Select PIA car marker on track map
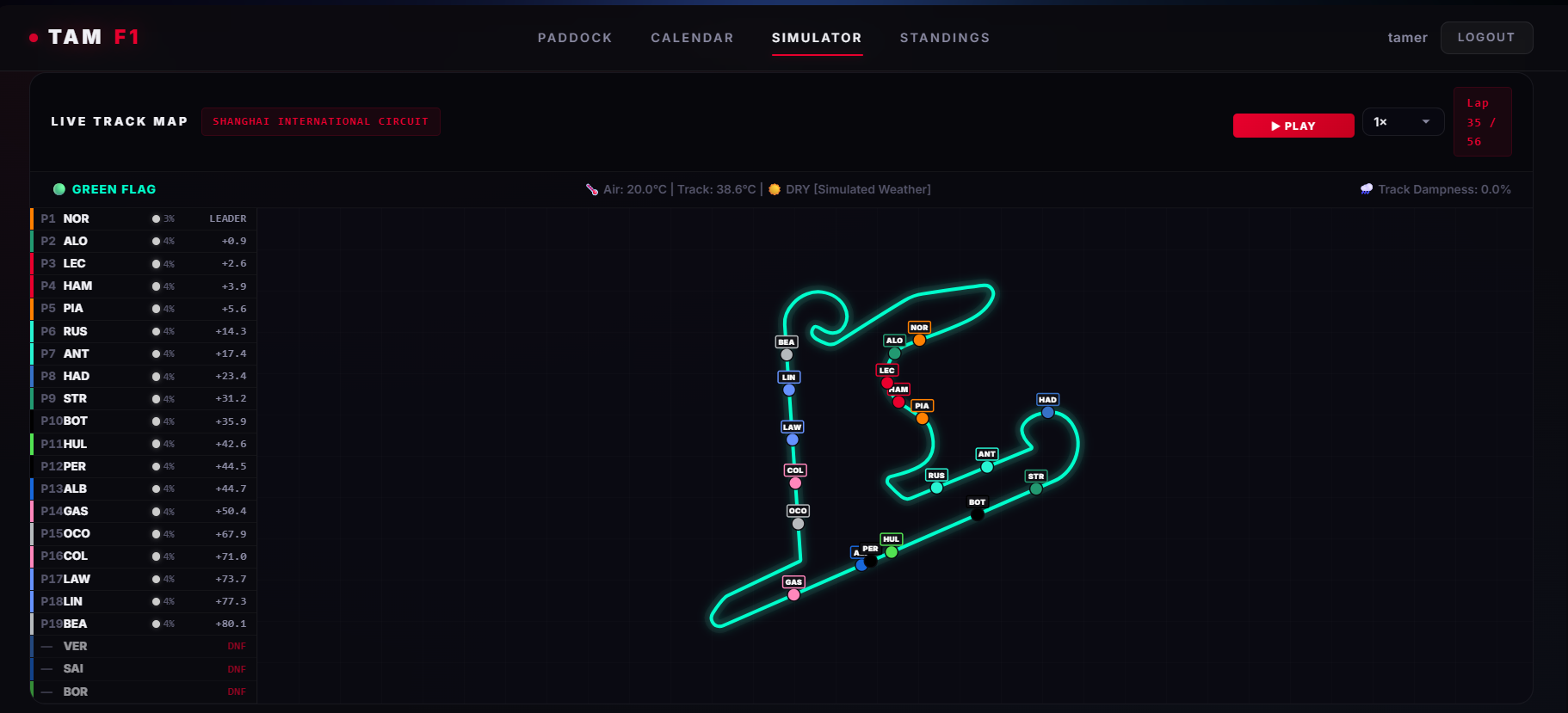Image resolution: width=1568 pixels, height=713 pixels. point(922,418)
